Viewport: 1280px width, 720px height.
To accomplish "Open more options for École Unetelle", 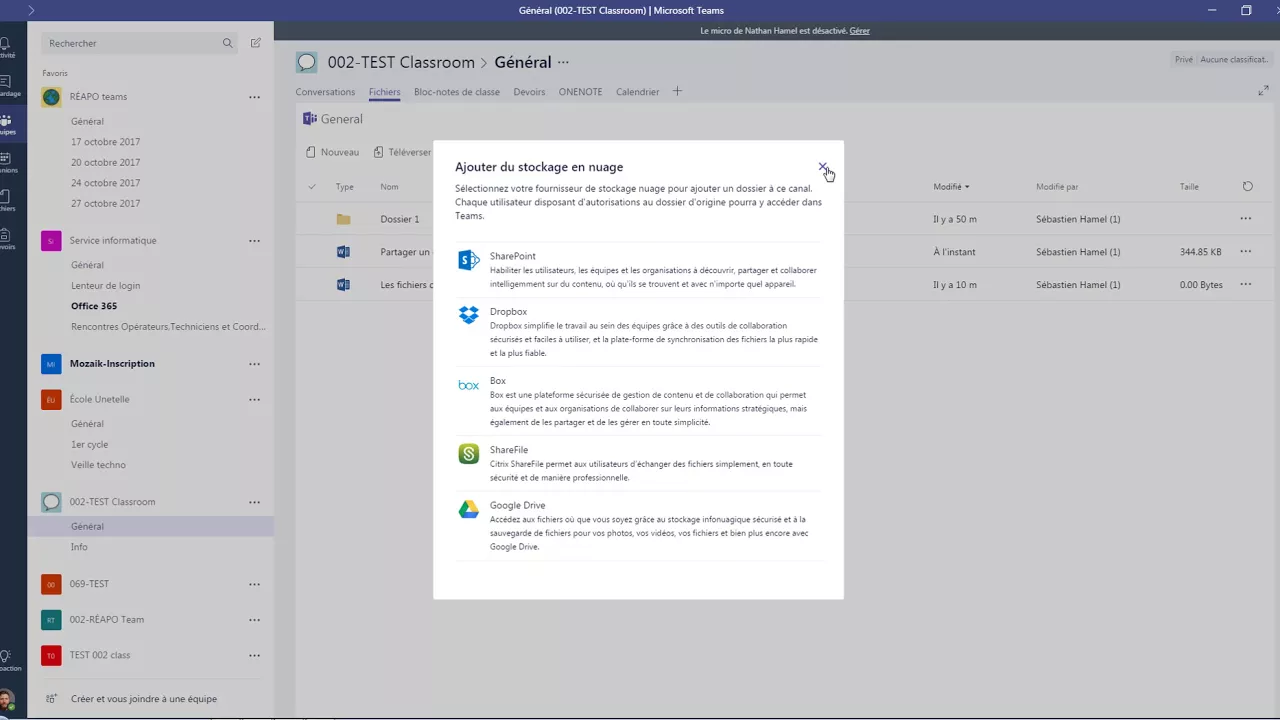I will pos(254,400).
